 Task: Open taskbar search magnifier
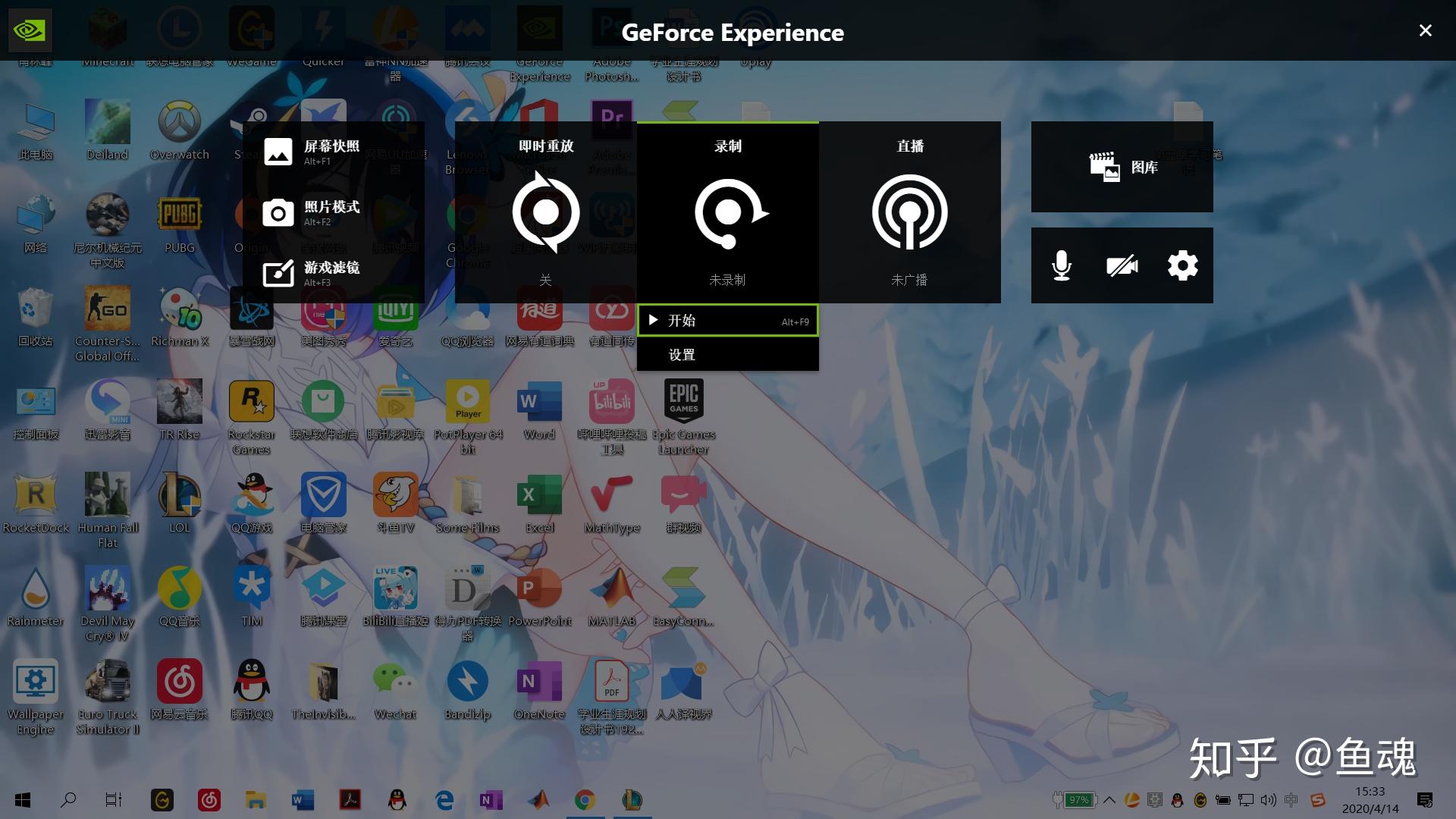[x=68, y=800]
